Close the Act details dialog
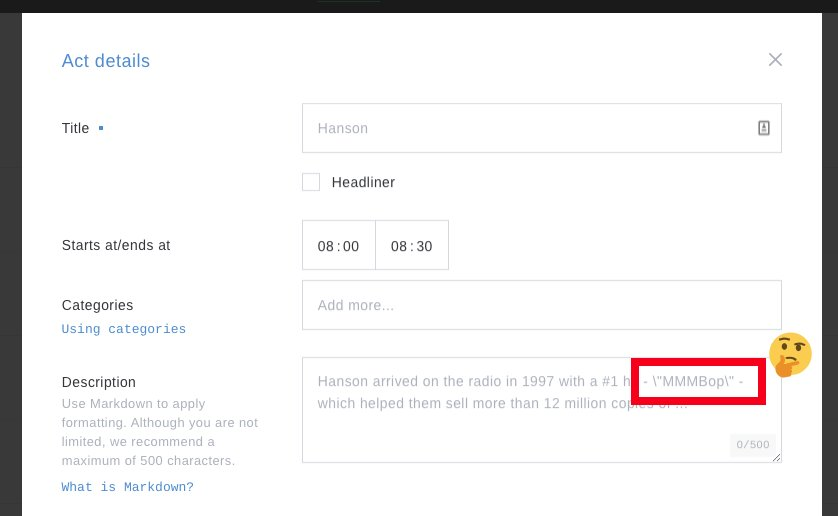This screenshot has height=516, width=838. pos(775,59)
